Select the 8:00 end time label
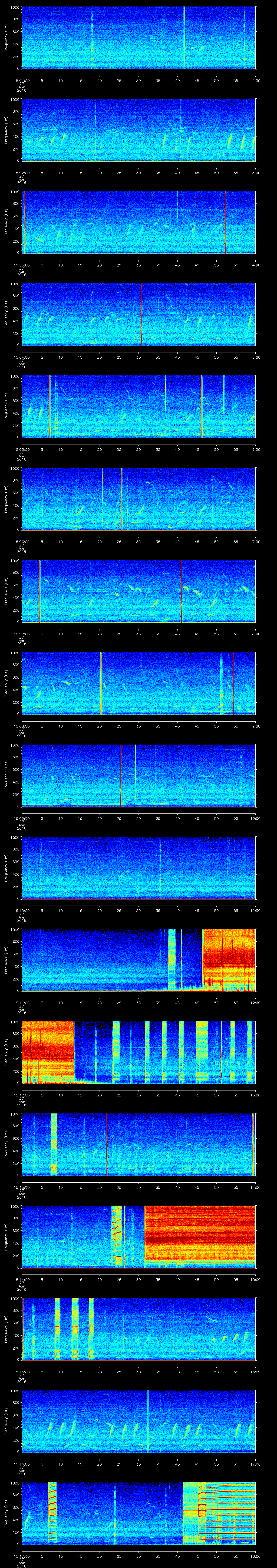Image resolution: width=277 pixels, height=1568 pixels. (x=256, y=634)
